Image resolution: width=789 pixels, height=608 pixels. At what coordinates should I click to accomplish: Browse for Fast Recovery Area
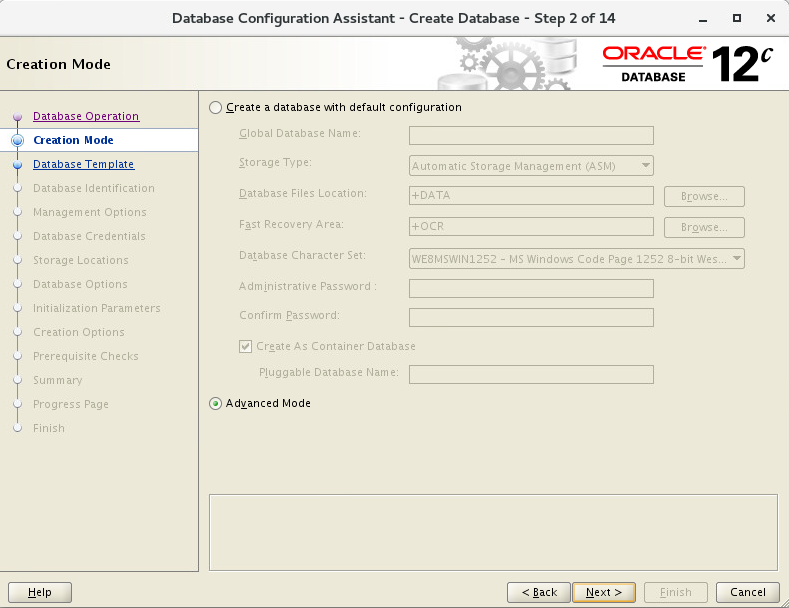(x=704, y=227)
